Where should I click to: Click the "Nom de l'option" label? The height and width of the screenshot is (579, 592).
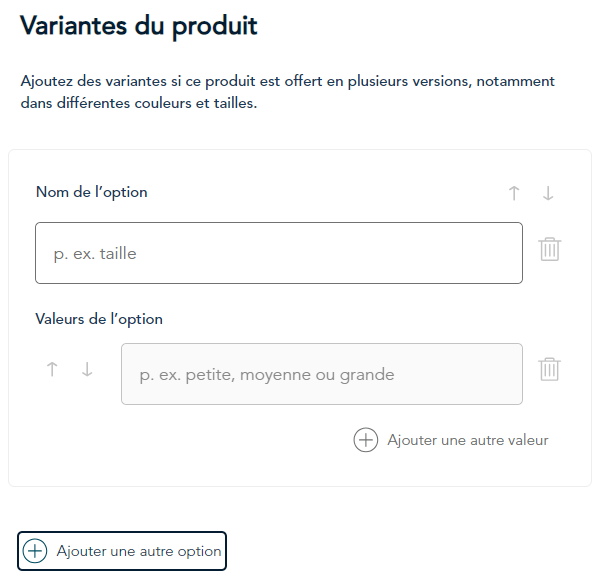91,192
